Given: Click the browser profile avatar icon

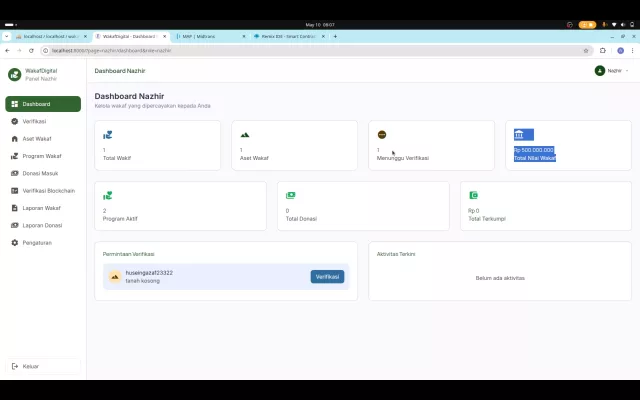Looking at the screenshot, I should (620, 51).
